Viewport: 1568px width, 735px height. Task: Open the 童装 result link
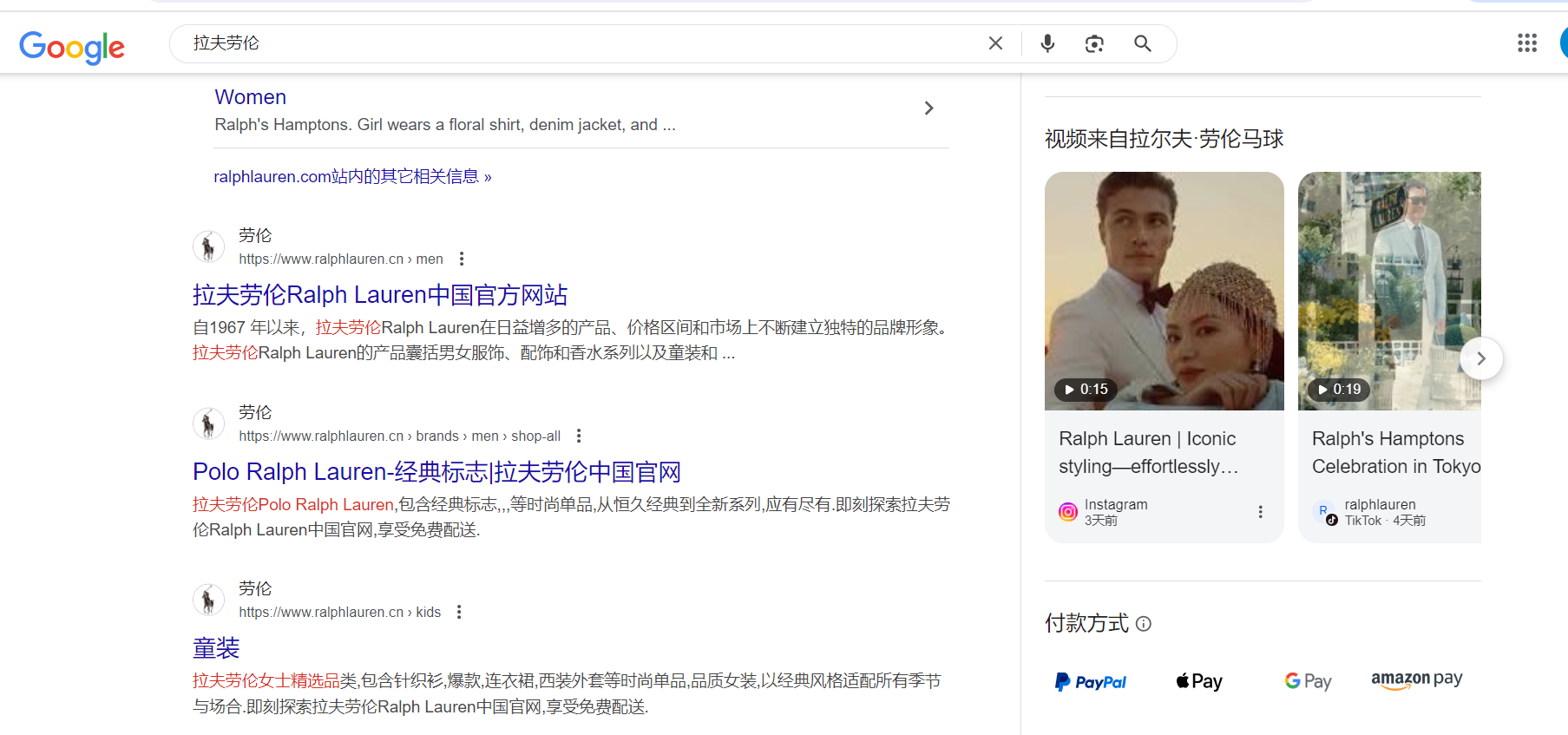click(216, 648)
